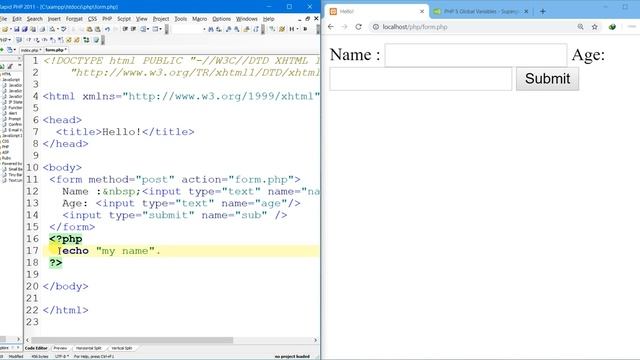Screen dimensions: 640x360
Task: Select the CSS item in side tree
Action: (5, 141)
